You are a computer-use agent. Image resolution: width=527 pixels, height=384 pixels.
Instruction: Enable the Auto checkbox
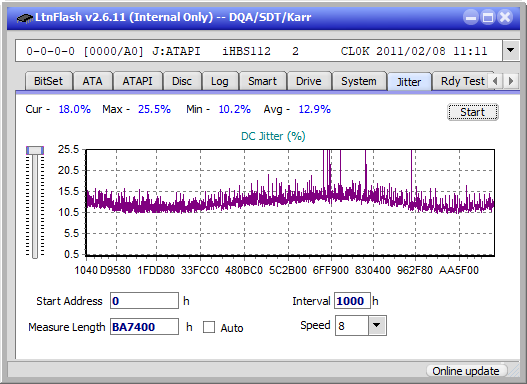click(209, 327)
